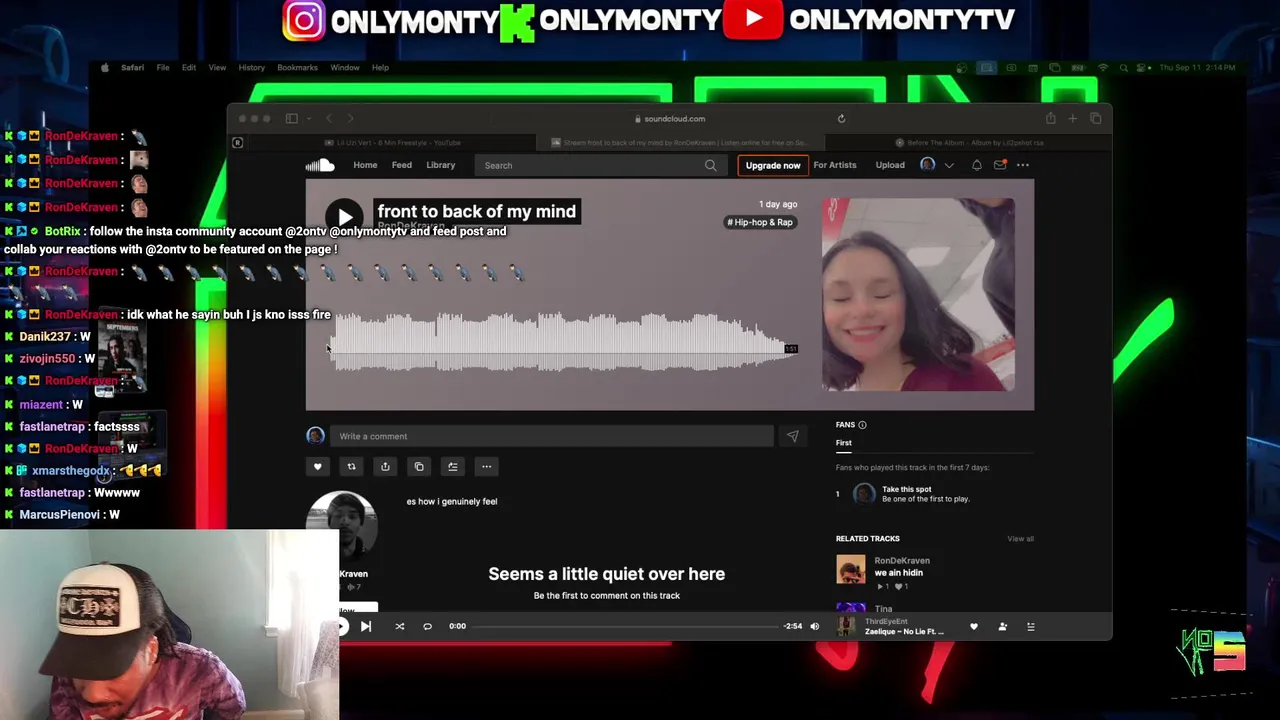
Task: Like the now-playing track in player bar
Action: tap(974, 626)
